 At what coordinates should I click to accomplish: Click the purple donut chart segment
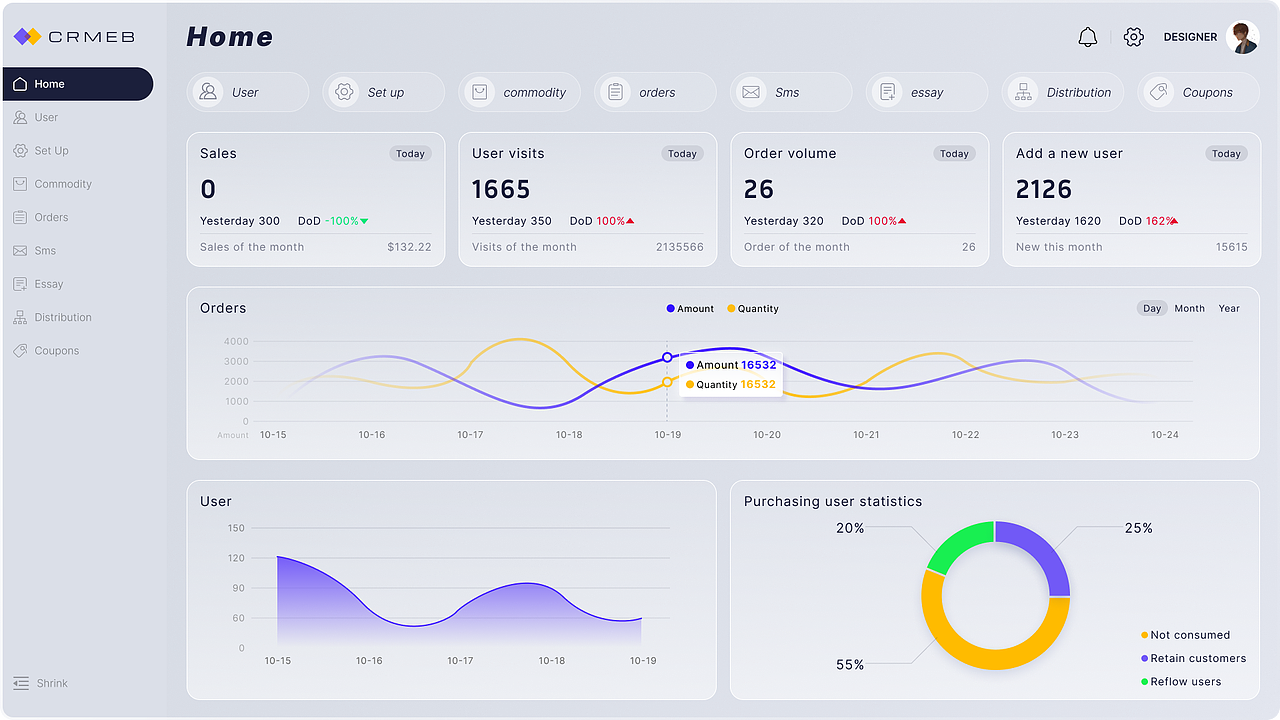click(1041, 549)
